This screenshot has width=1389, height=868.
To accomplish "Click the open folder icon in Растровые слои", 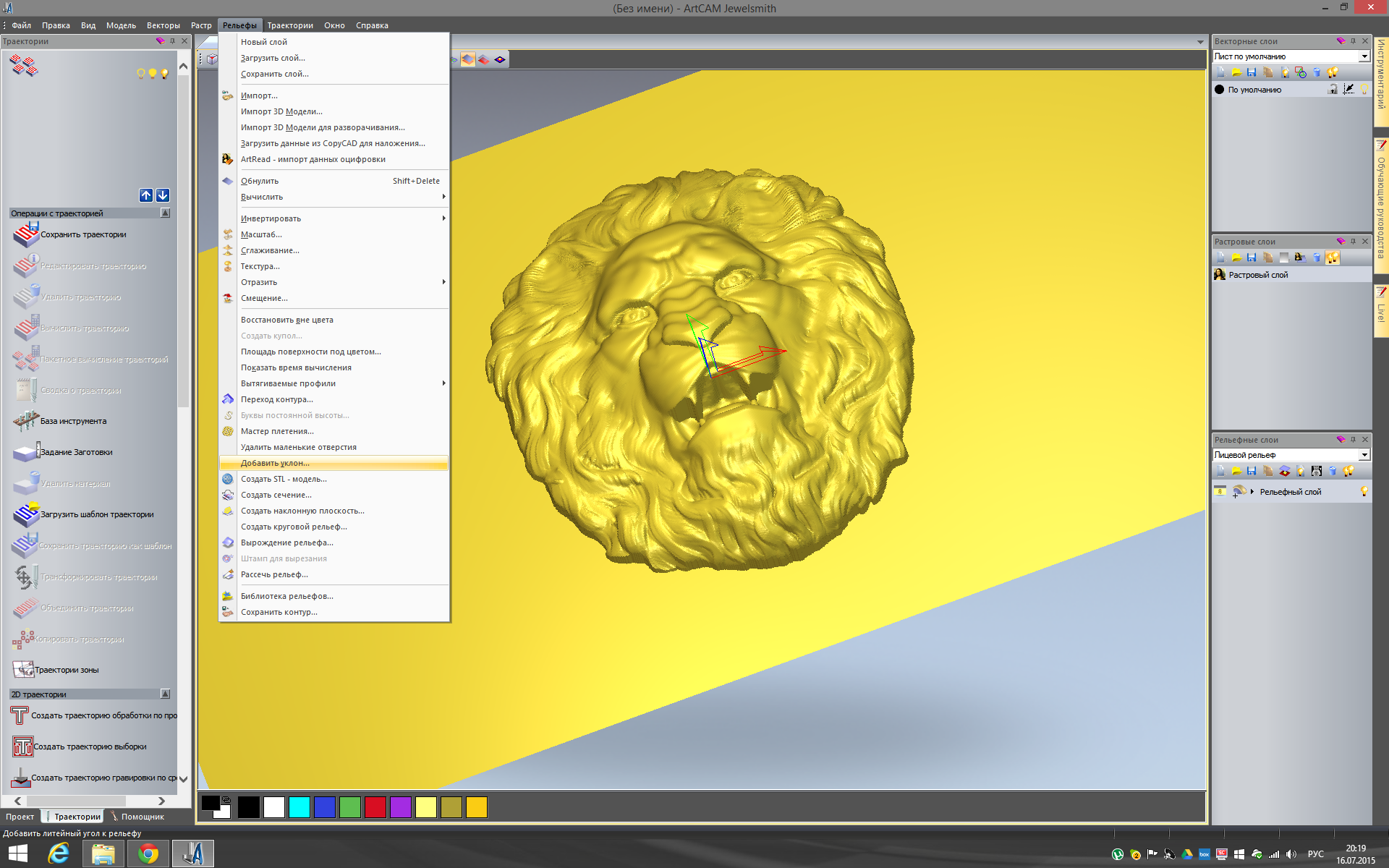I will pyautogui.click(x=1236, y=258).
